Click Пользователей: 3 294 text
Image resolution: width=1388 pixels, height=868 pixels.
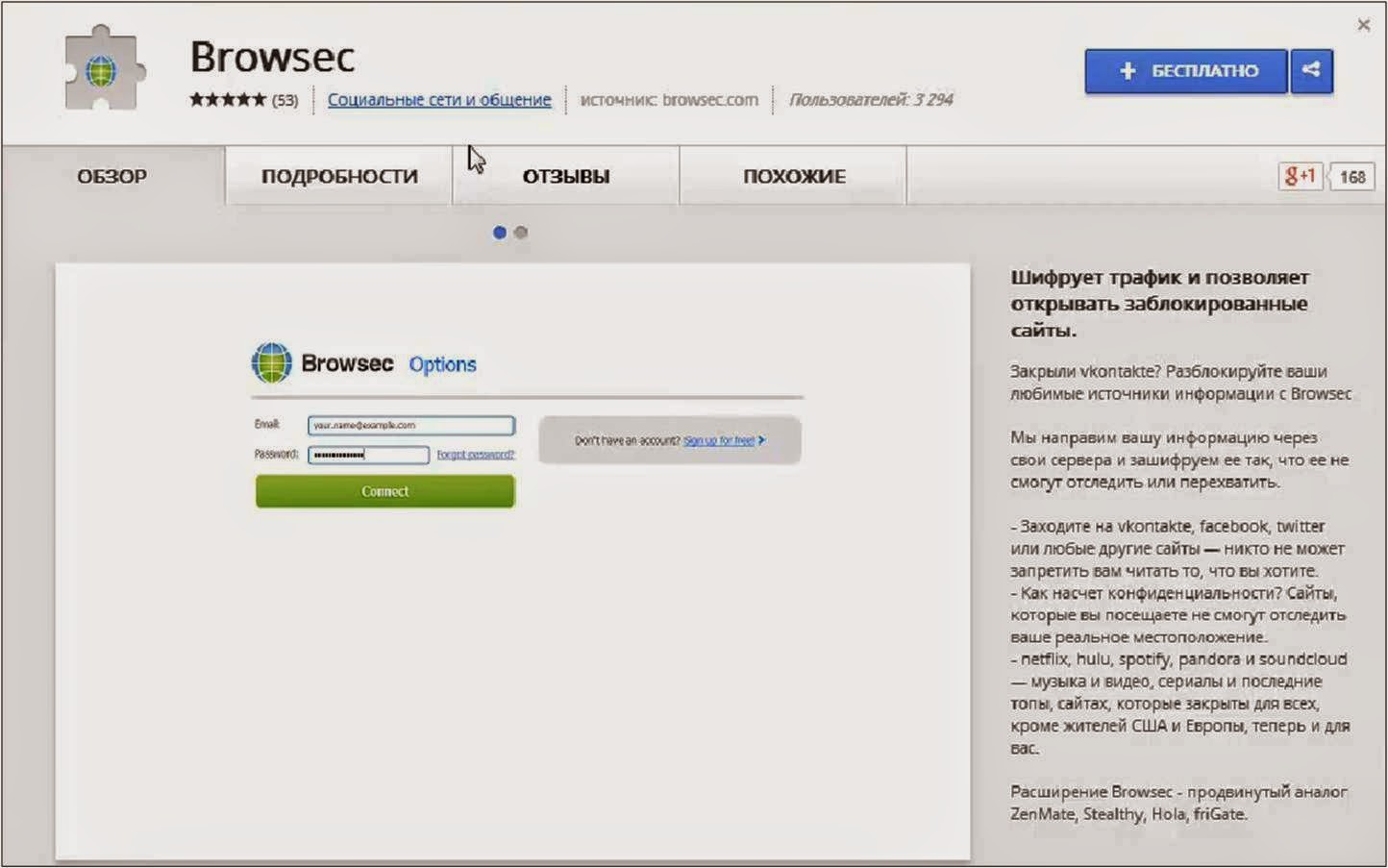tap(871, 99)
